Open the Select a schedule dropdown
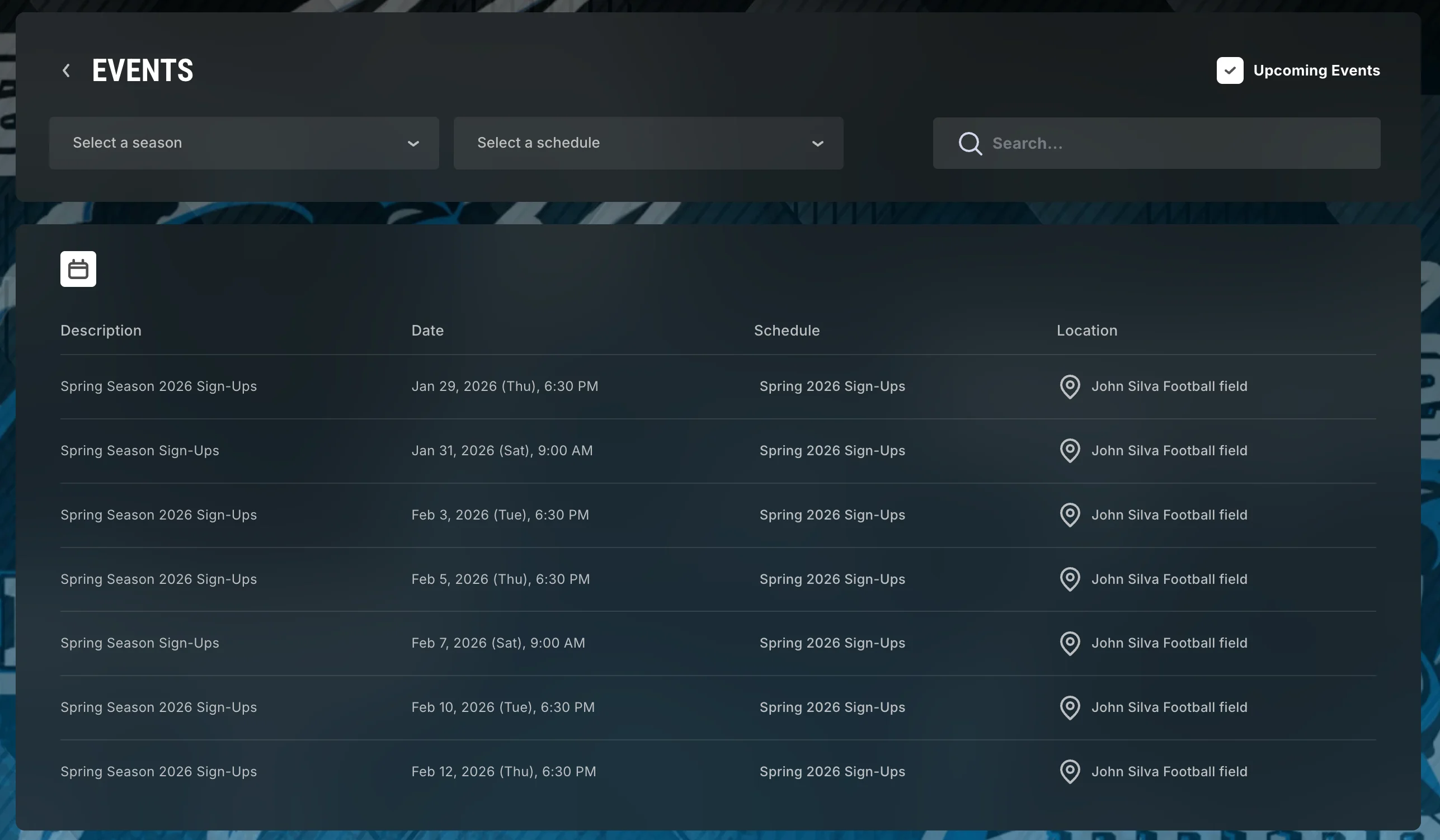Image resolution: width=1440 pixels, height=840 pixels. tap(648, 143)
